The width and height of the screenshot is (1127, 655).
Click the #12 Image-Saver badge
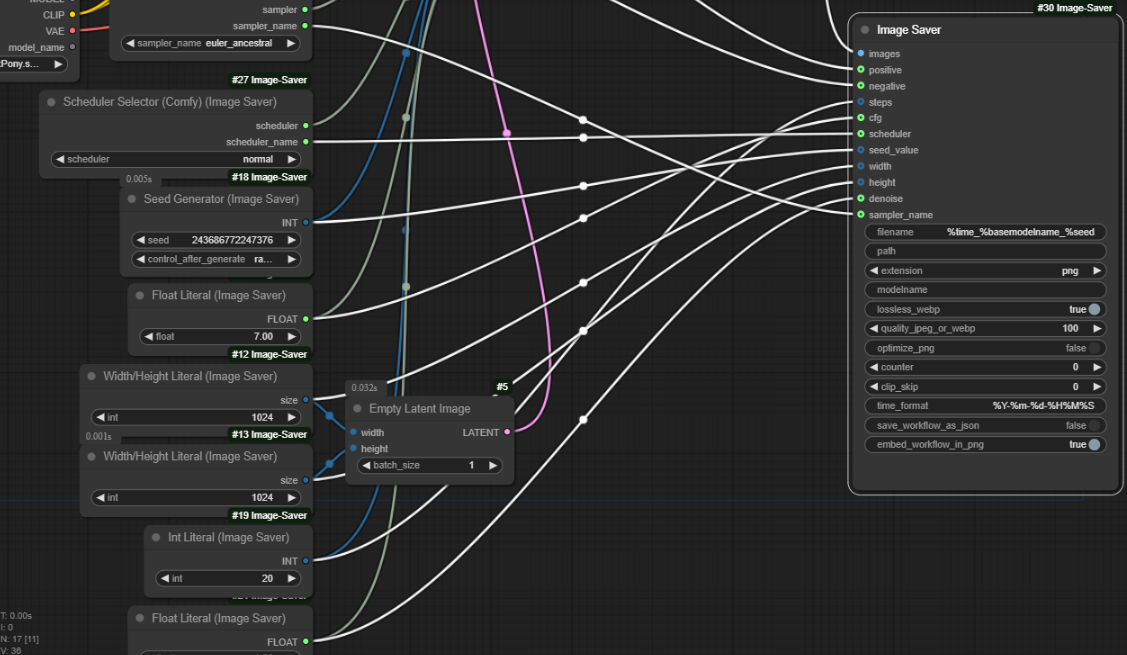click(x=269, y=354)
